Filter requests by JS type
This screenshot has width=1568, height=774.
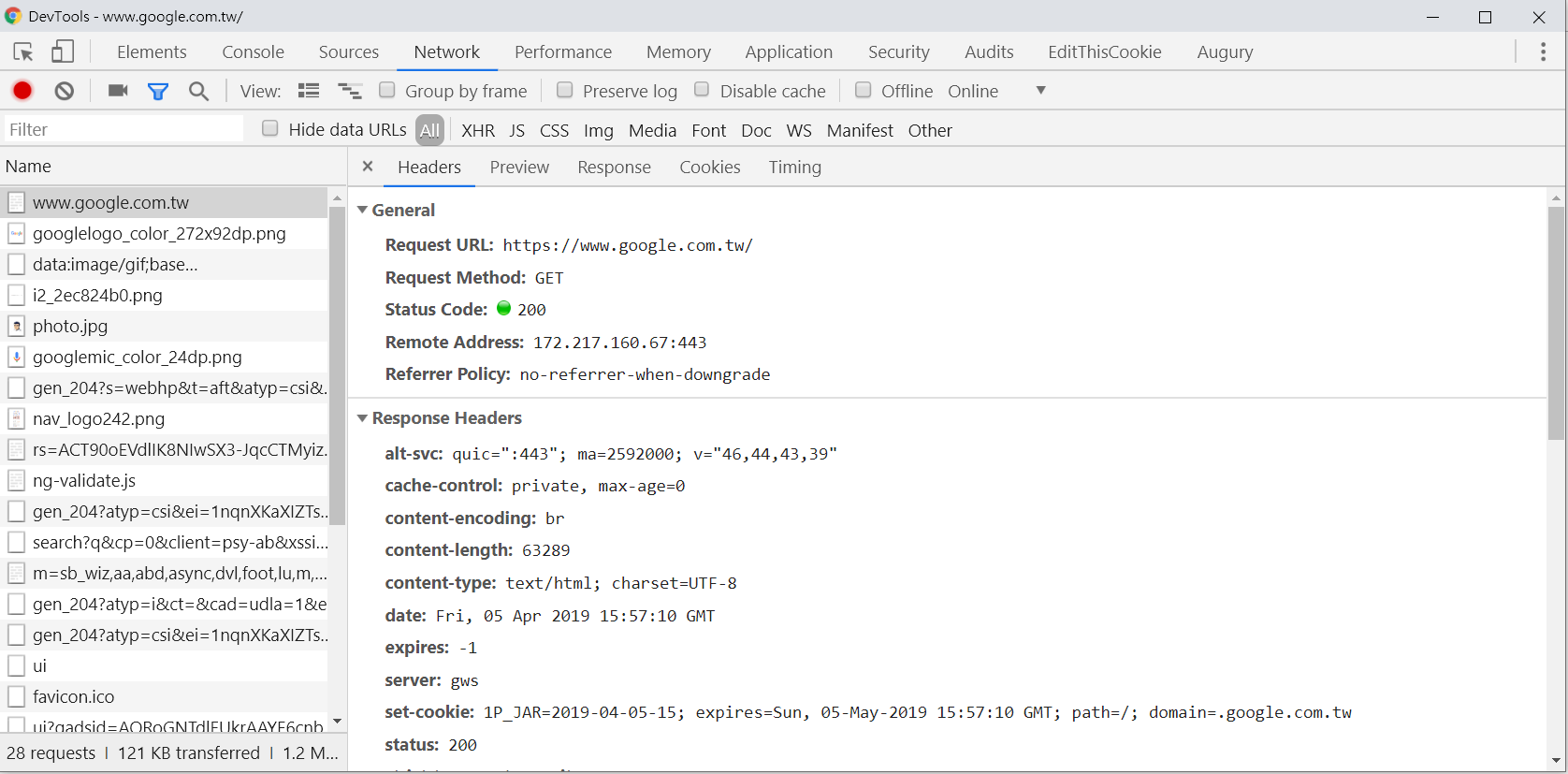point(516,130)
